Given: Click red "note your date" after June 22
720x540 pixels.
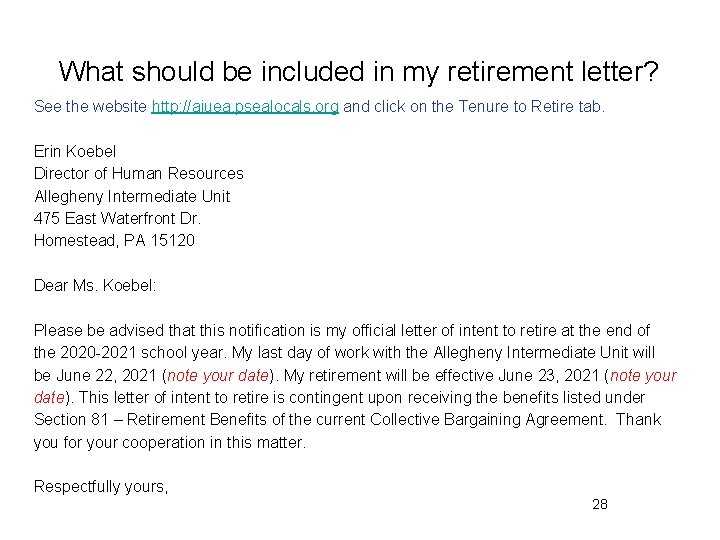Looking at the screenshot, I should click(218, 375).
